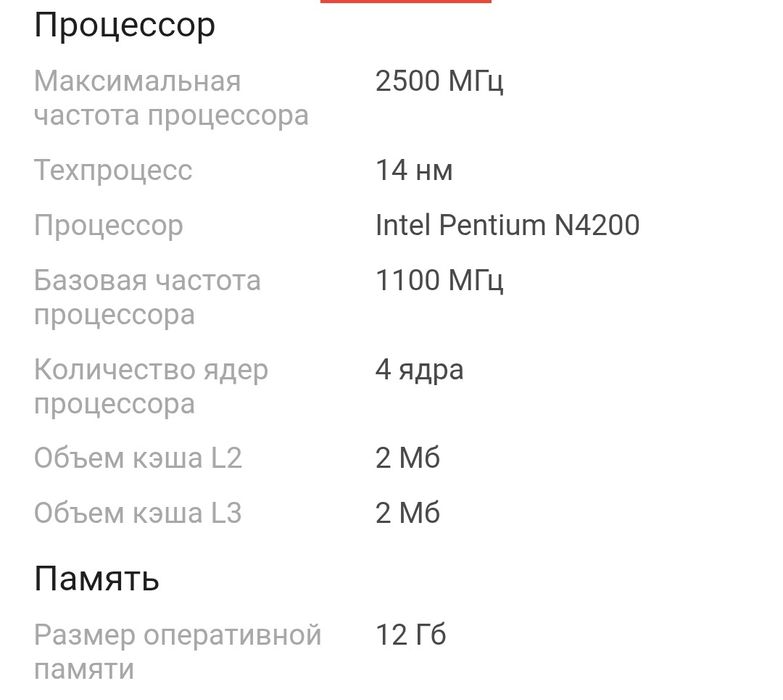The width and height of the screenshot is (783, 700).
Task: Select the "14 нм" value
Action: pos(414,171)
